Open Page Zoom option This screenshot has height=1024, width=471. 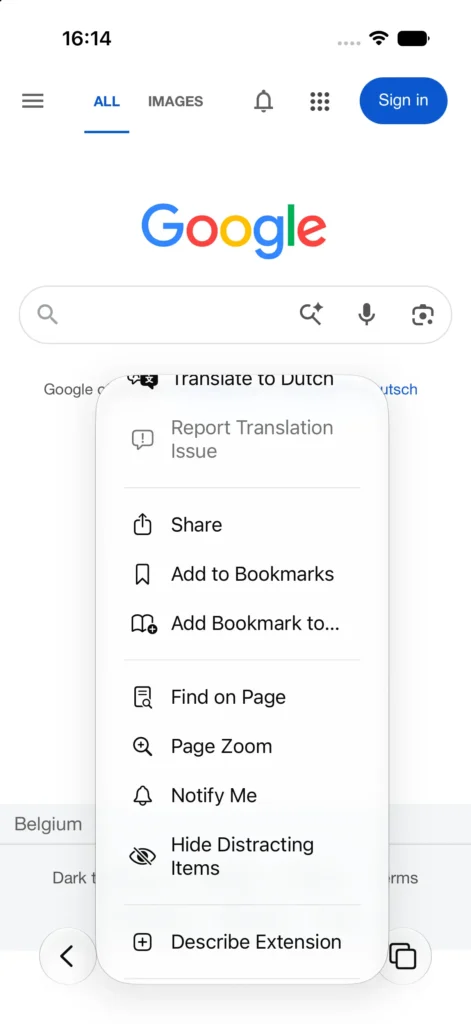(x=242, y=746)
